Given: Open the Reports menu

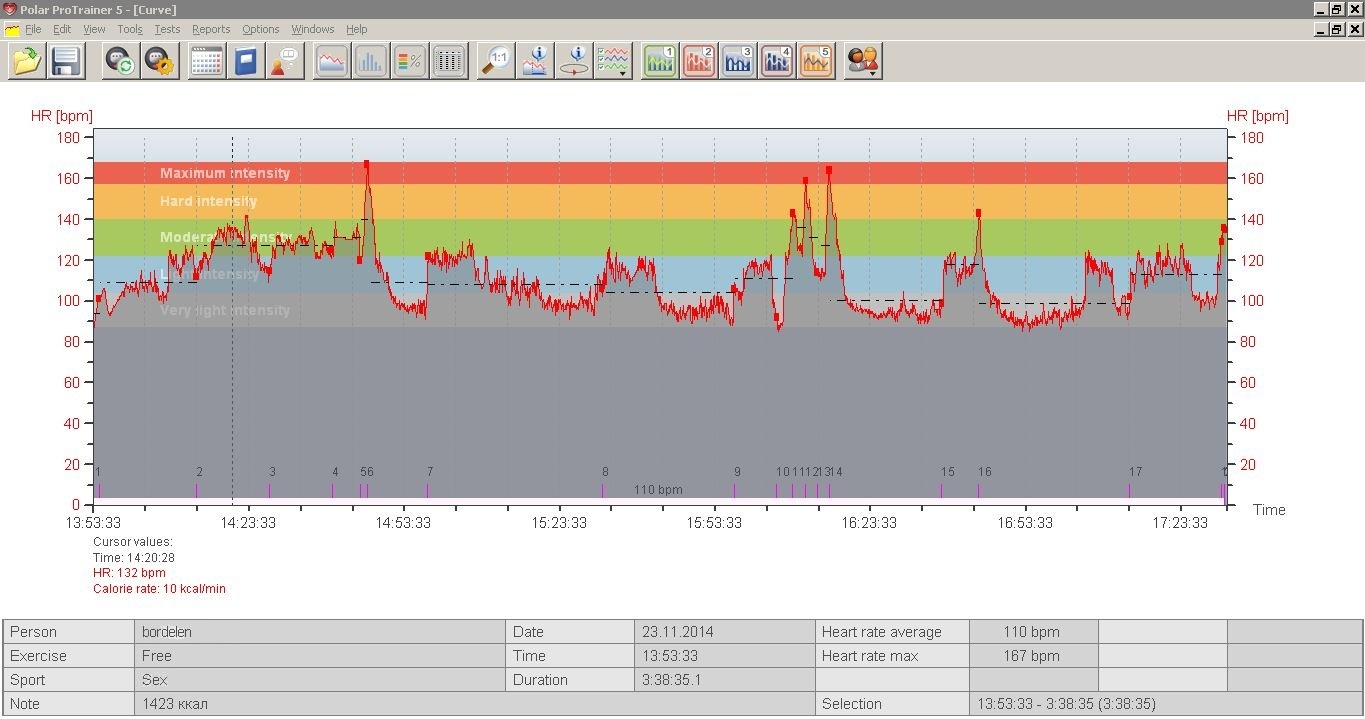Looking at the screenshot, I should [211, 29].
